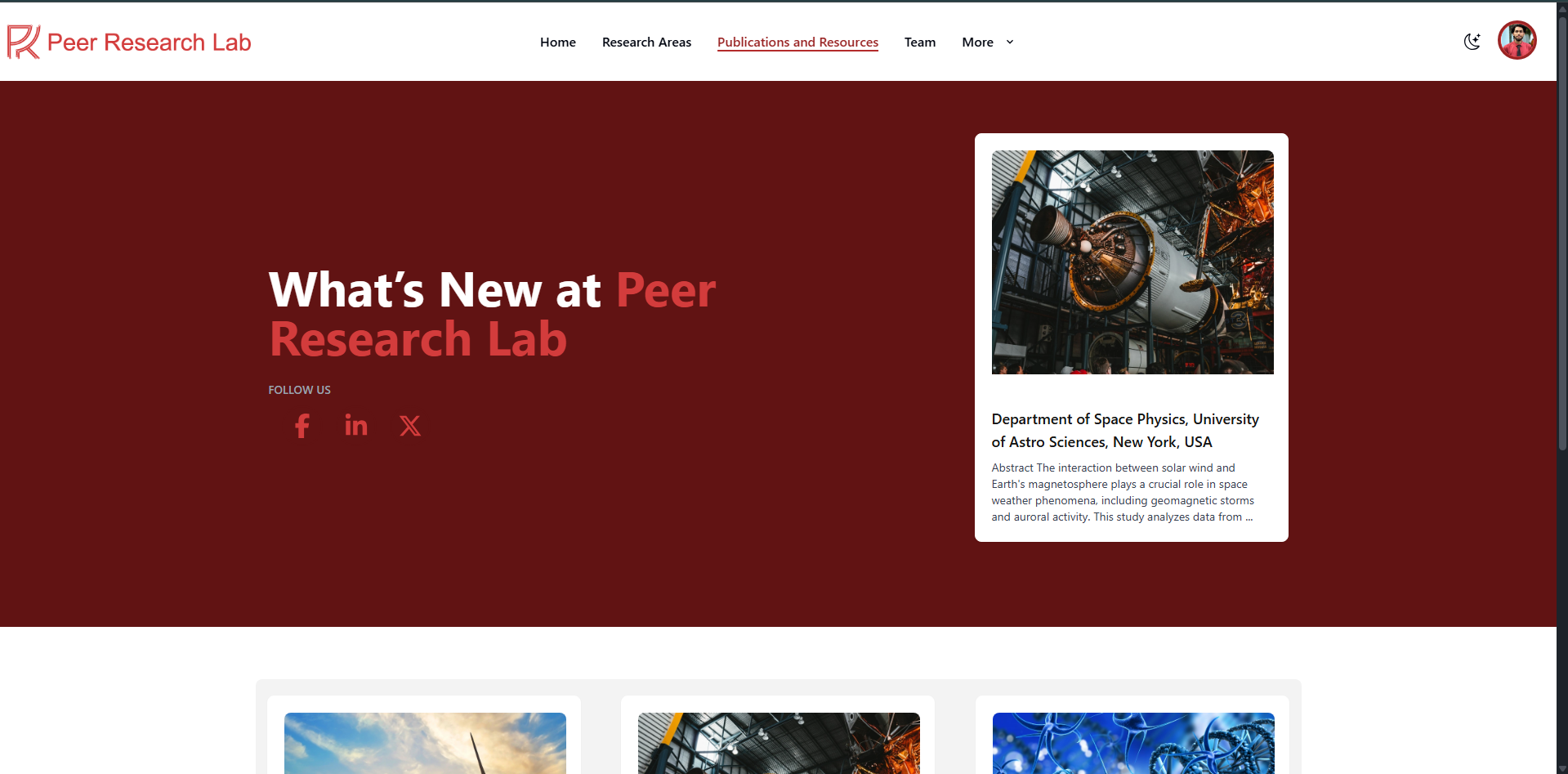Click the rocket engine featured image
Viewport: 1568px width, 774px height.
[1132, 262]
